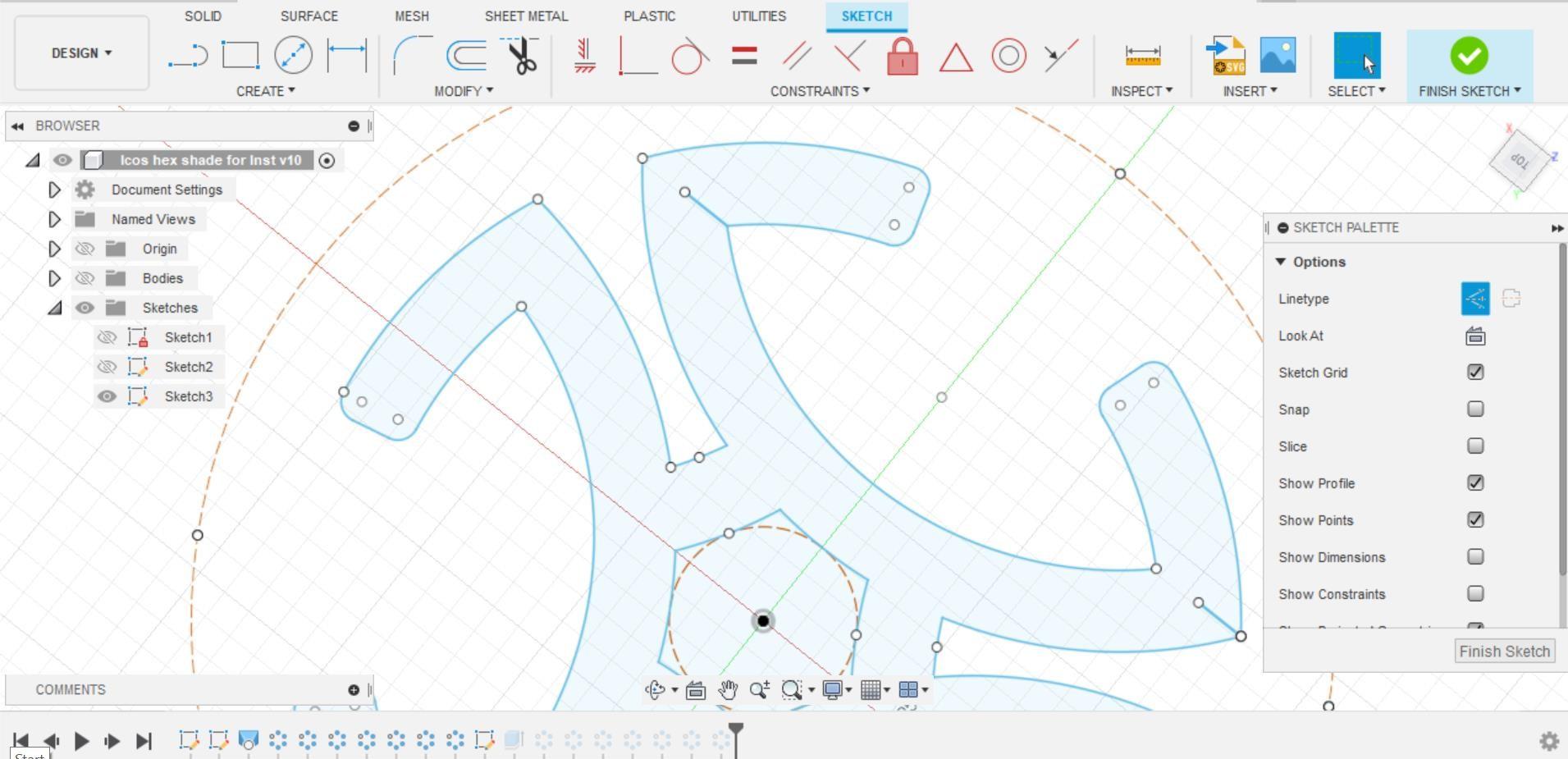The width and height of the screenshot is (1568, 759).
Task: Expand the Document Settings tree node
Action: pyautogui.click(x=54, y=190)
